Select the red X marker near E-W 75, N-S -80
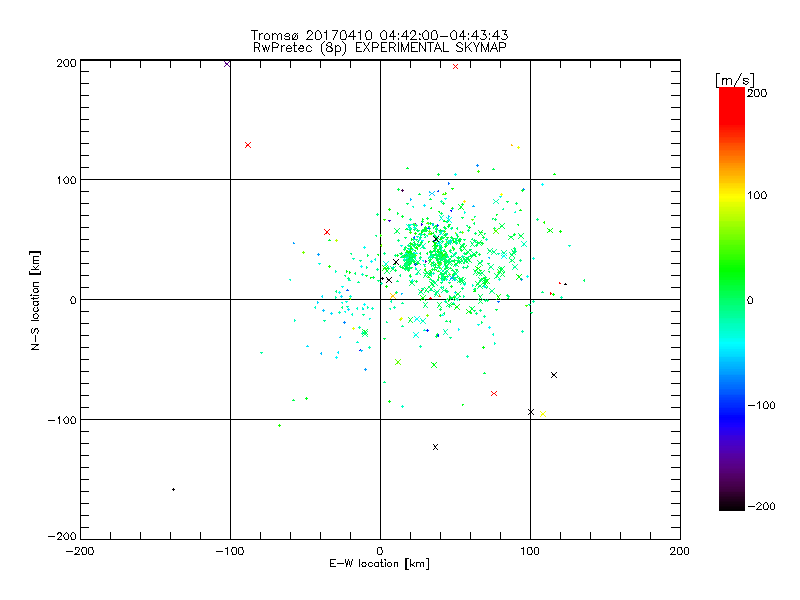Viewport: 800px width, 600px height. [494, 393]
